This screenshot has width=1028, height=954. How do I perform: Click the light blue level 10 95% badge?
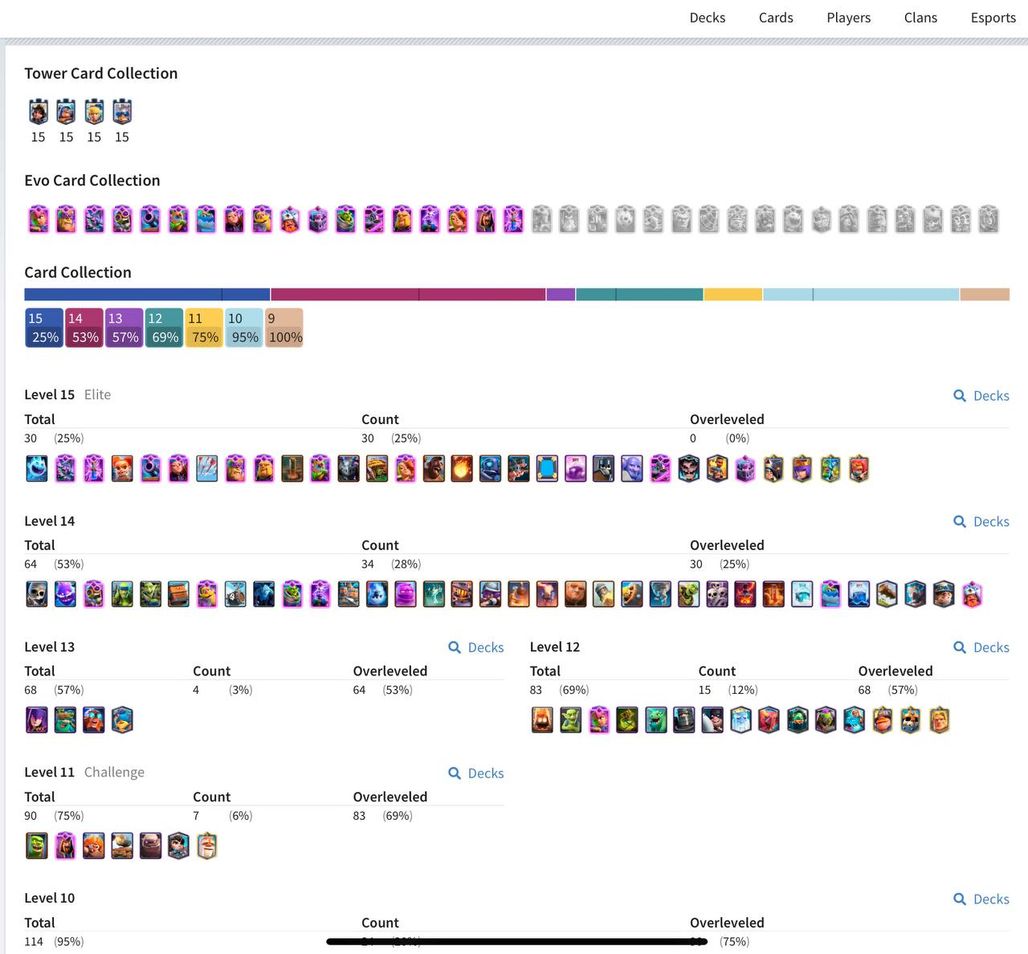(244, 328)
